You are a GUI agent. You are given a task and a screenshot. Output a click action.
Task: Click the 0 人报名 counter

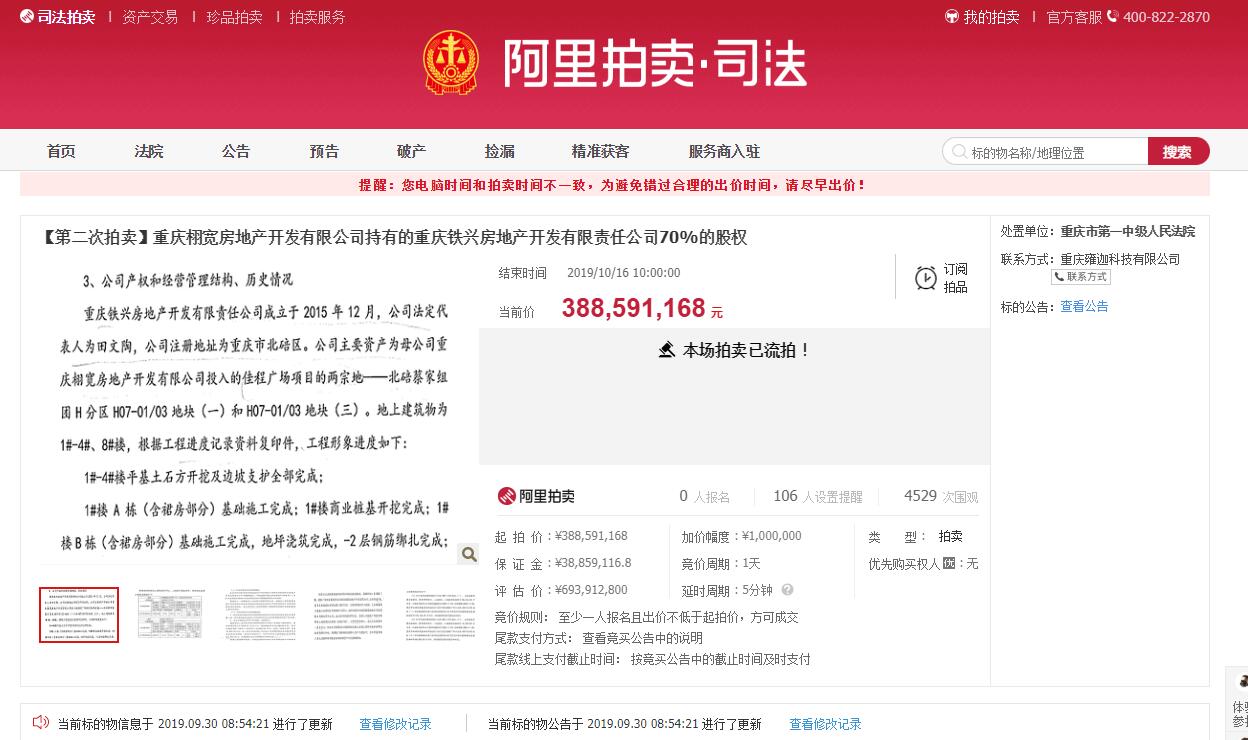(x=705, y=496)
